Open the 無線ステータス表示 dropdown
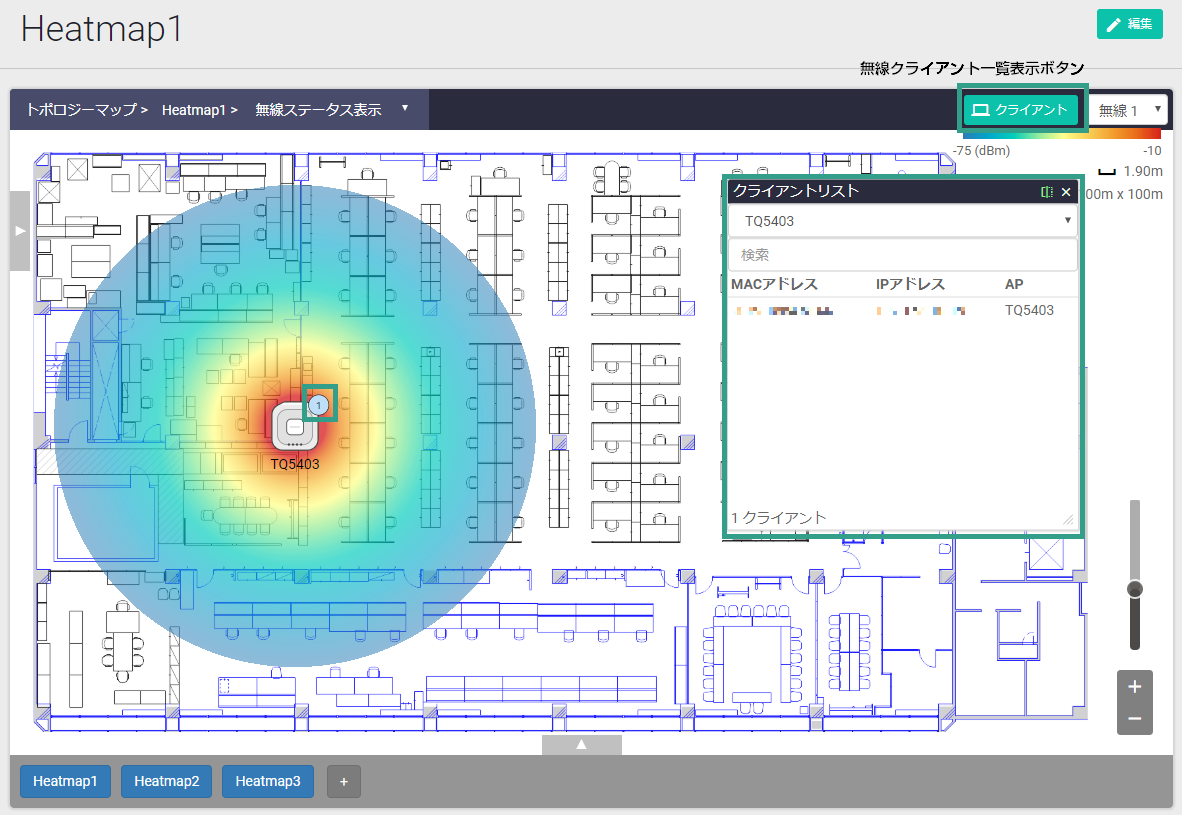The width and height of the screenshot is (1182, 815). 331,110
